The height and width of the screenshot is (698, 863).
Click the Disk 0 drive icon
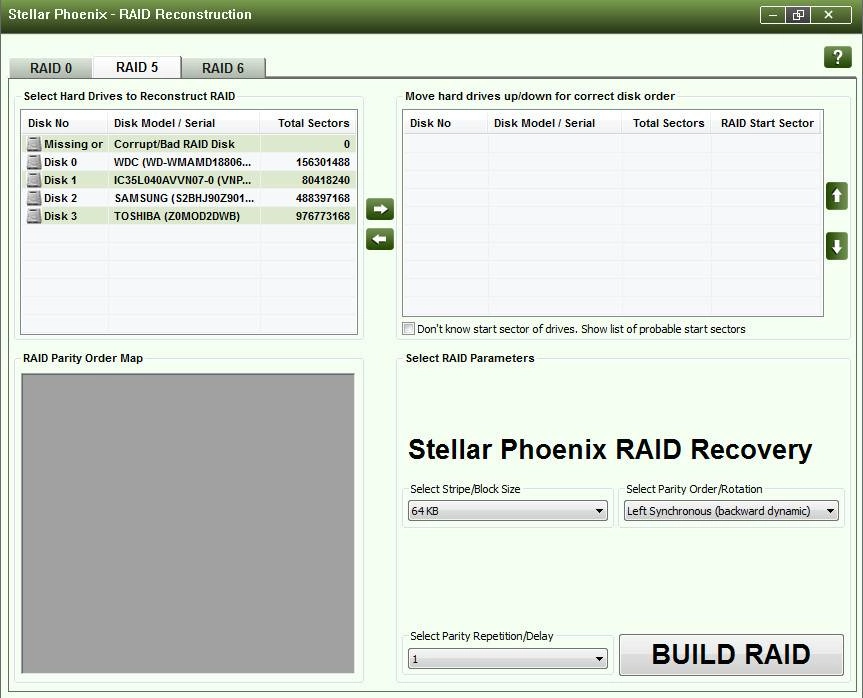pyautogui.click(x=34, y=162)
